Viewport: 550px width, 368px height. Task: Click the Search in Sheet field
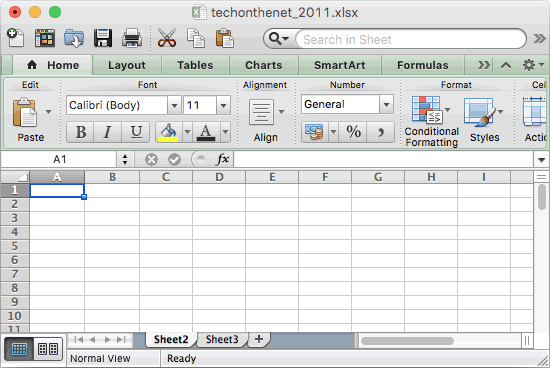click(x=410, y=39)
